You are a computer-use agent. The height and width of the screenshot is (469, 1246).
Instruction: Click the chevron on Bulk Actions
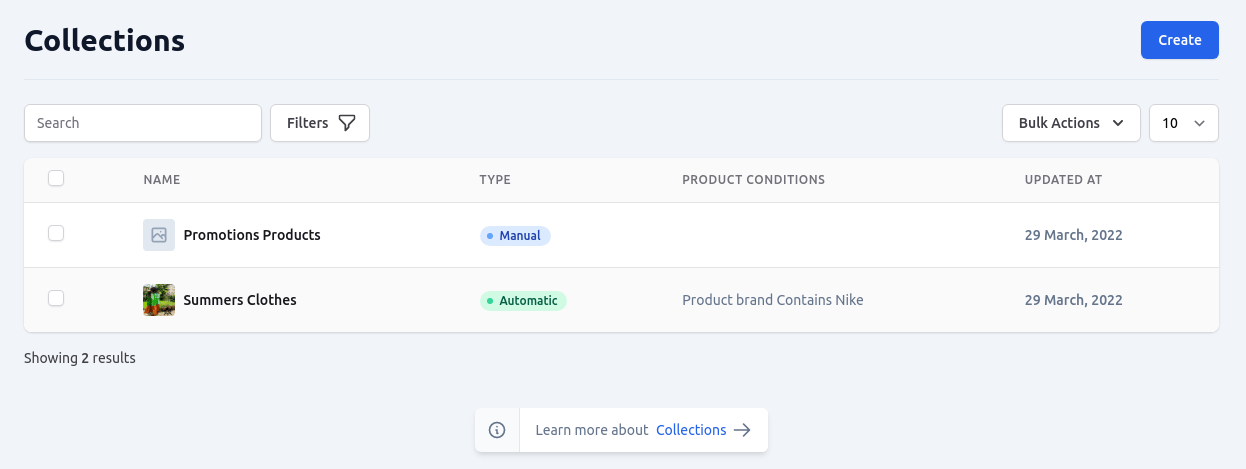coord(1118,123)
